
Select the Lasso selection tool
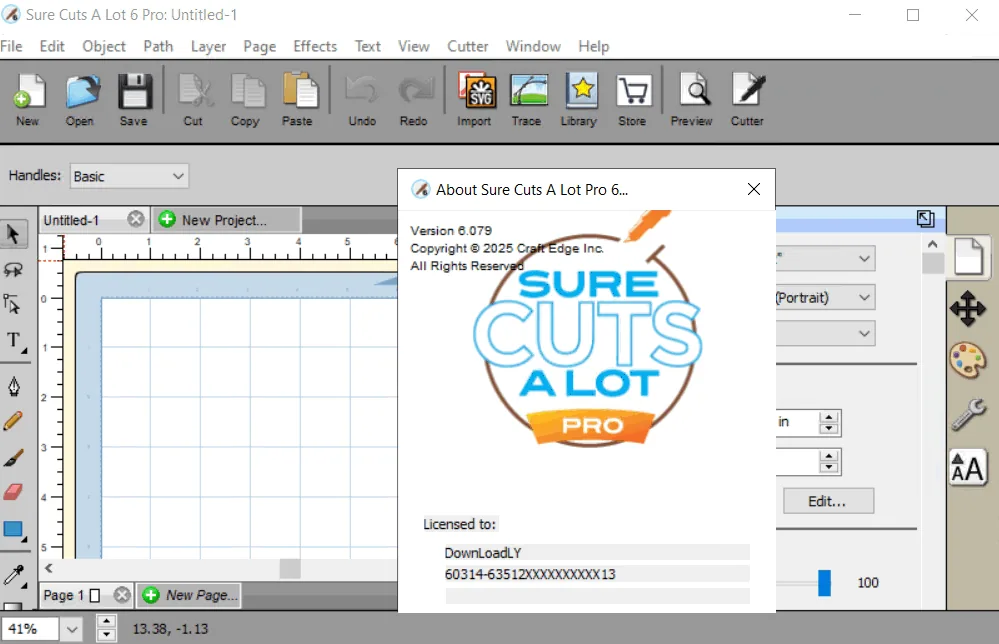[x=13, y=269]
